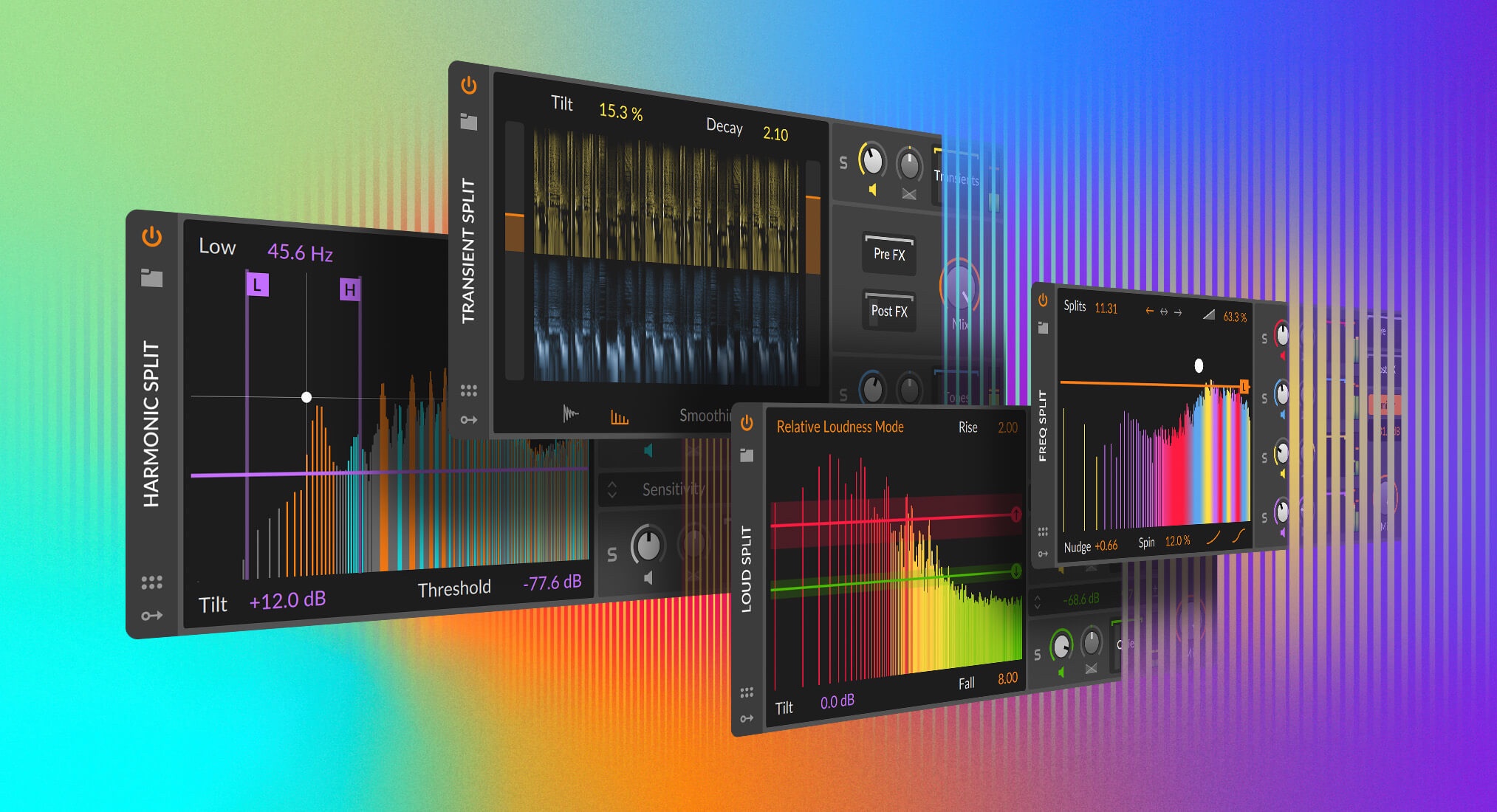1497x812 pixels.
Task: Click the stepper arrows beside -68.6 dB
Action: [1038, 602]
